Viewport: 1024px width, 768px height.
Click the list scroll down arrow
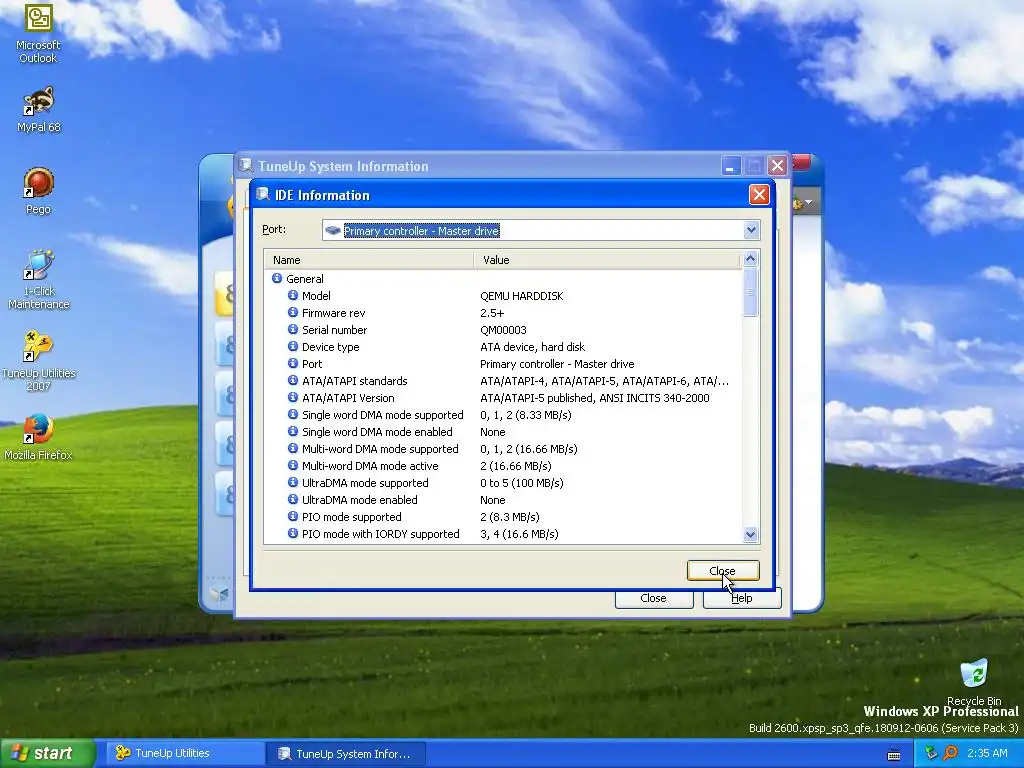pyautogui.click(x=750, y=534)
